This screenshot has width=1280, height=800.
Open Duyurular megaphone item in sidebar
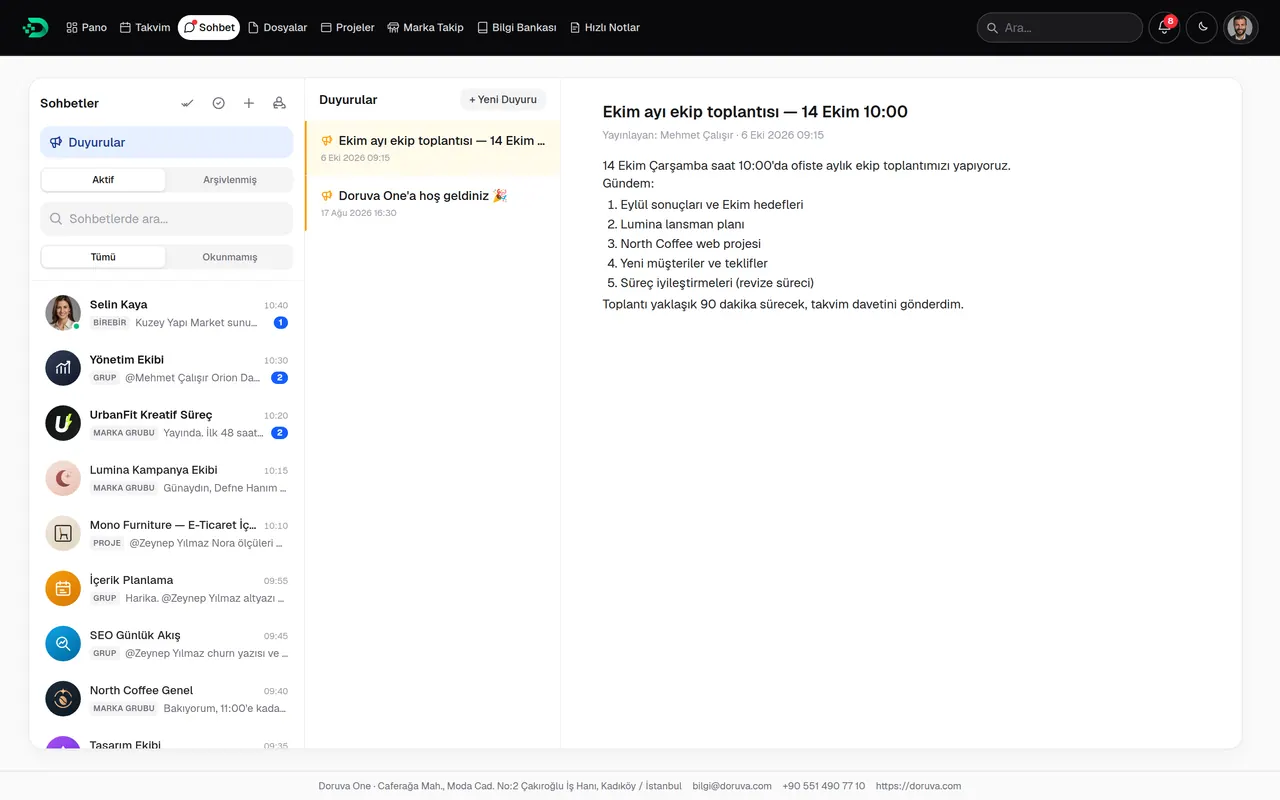tap(167, 142)
